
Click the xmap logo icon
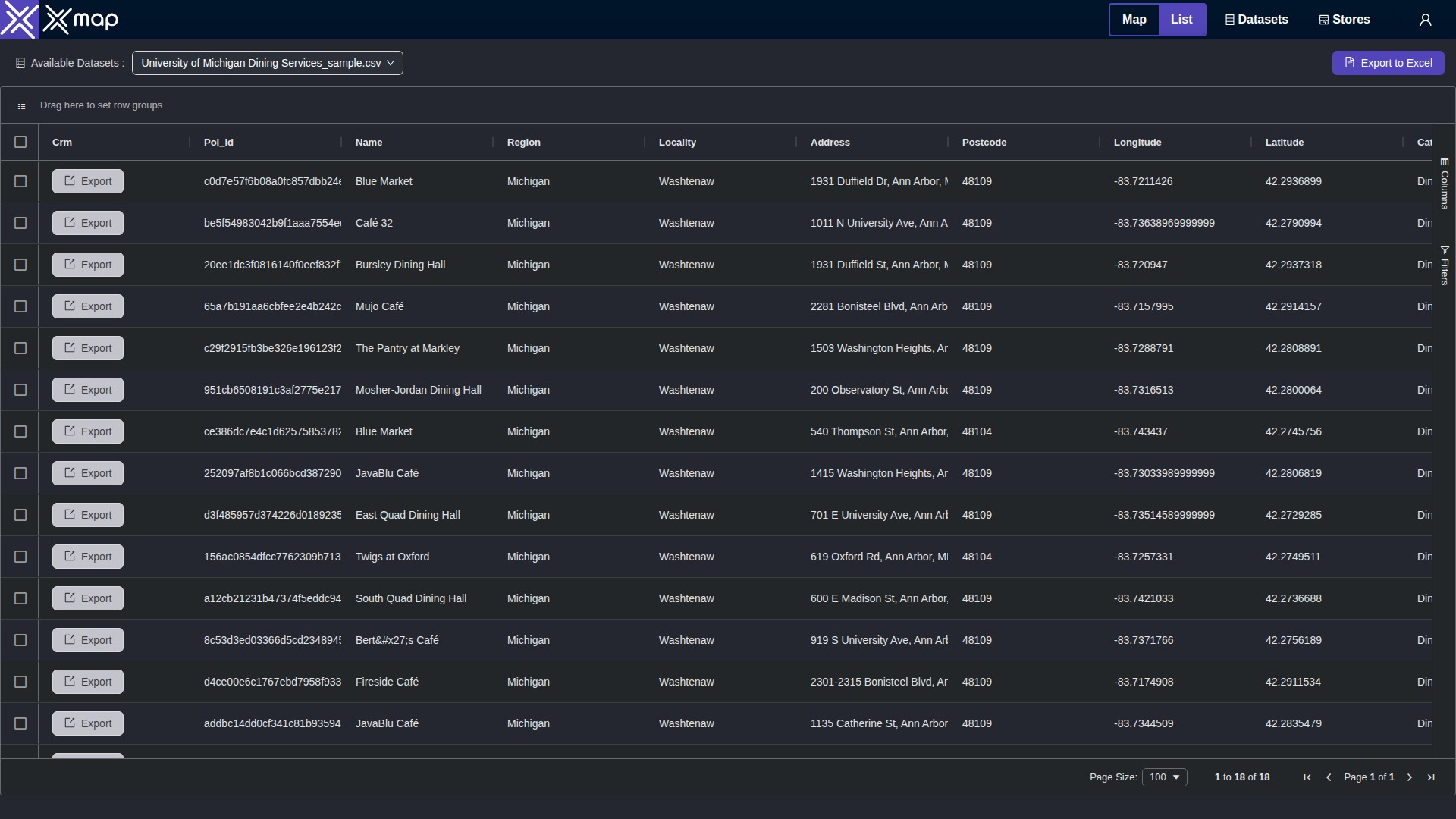20,20
